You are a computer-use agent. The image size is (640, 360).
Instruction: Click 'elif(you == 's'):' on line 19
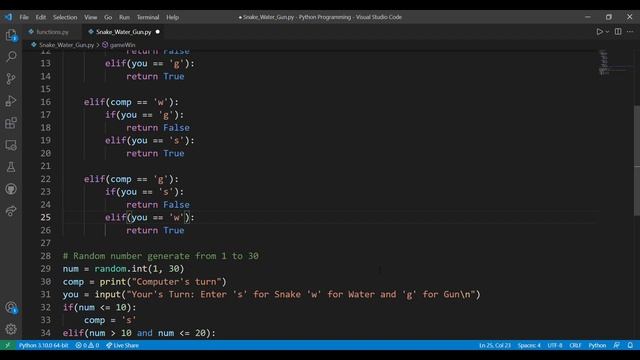coord(150,140)
